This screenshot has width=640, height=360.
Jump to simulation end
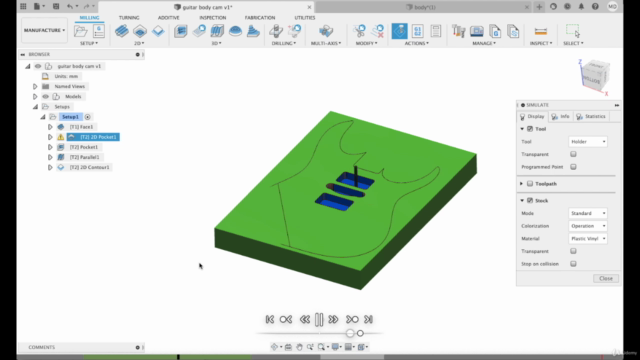click(x=368, y=320)
